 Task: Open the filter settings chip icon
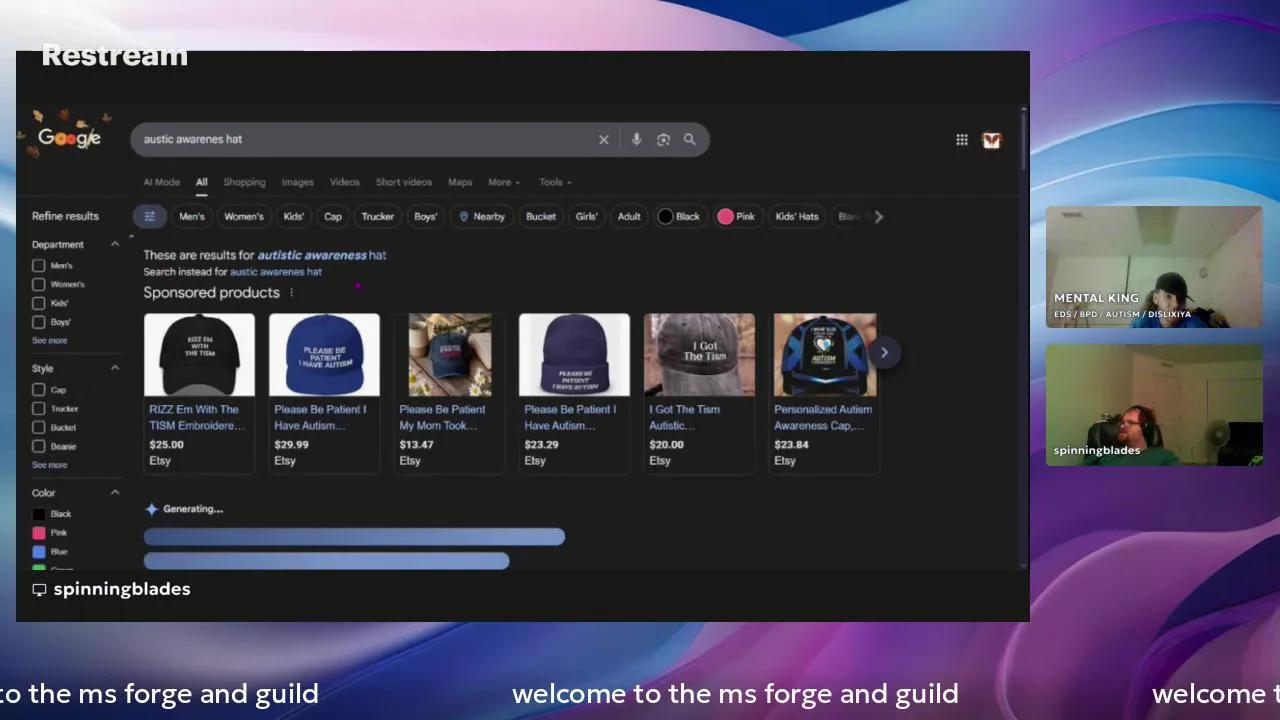[149, 216]
